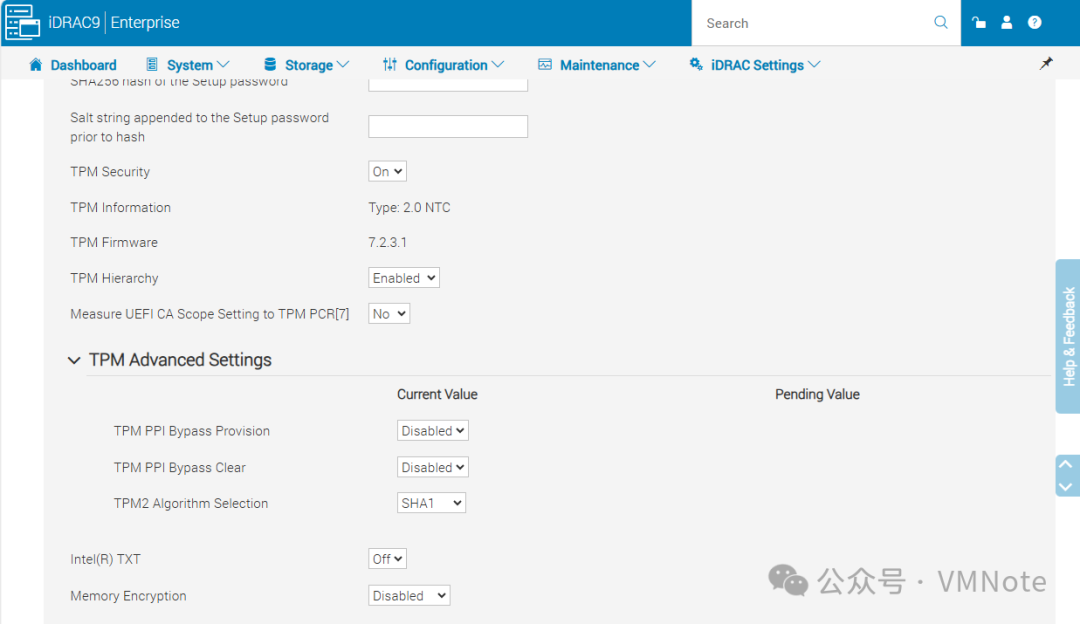The height and width of the screenshot is (624, 1080).
Task: Click the TPM Firmware value 7.2.3.1
Action: 387,242
